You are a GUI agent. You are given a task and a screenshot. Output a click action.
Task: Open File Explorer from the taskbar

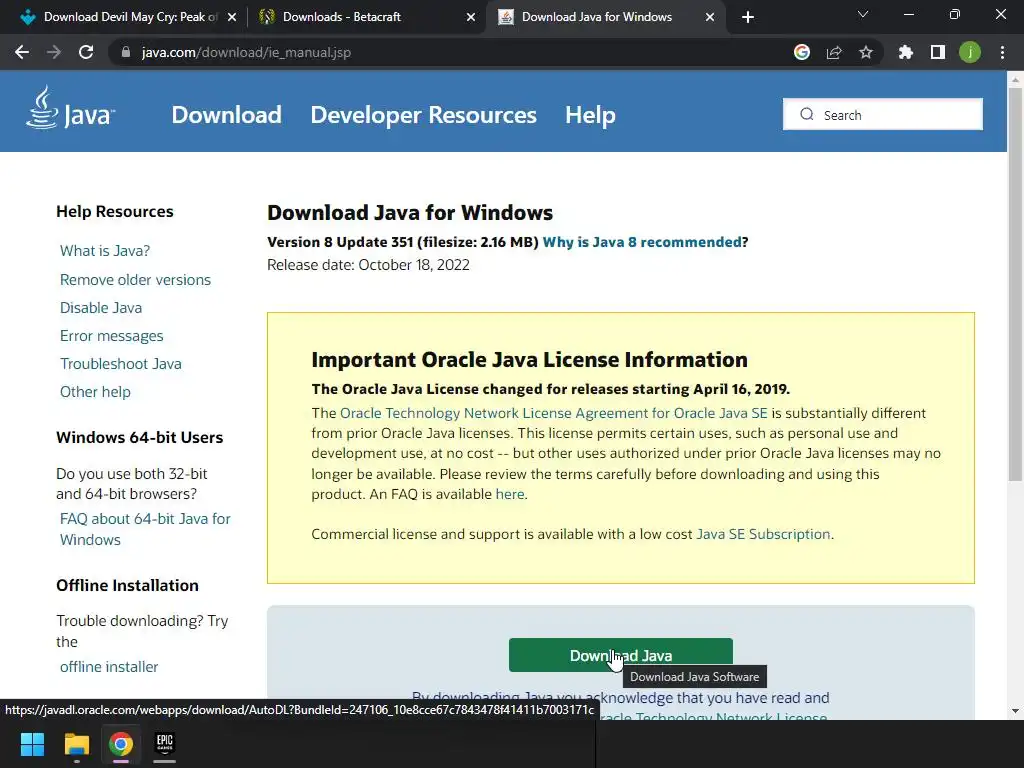tap(76, 744)
